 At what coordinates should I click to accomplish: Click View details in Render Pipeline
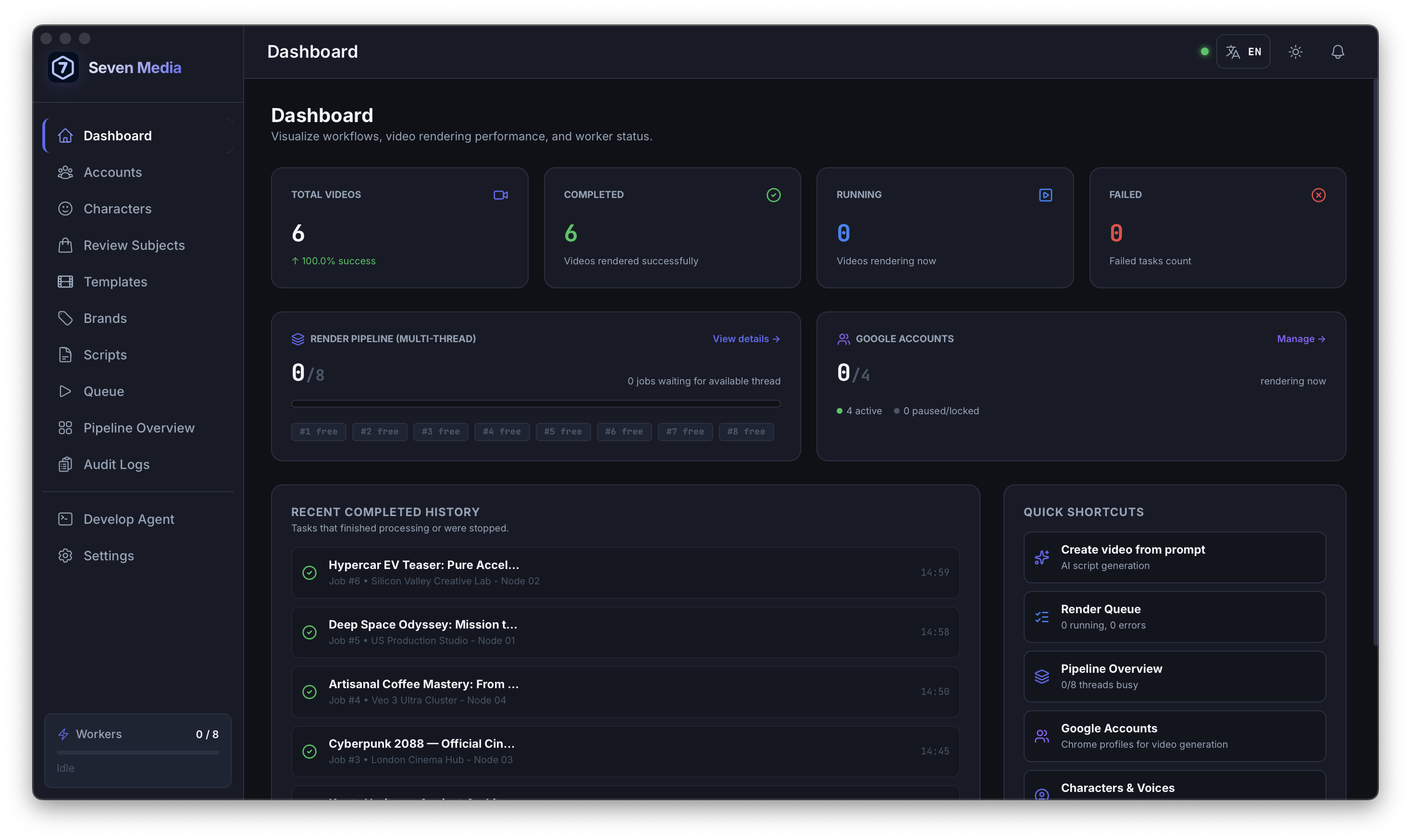(x=746, y=339)
